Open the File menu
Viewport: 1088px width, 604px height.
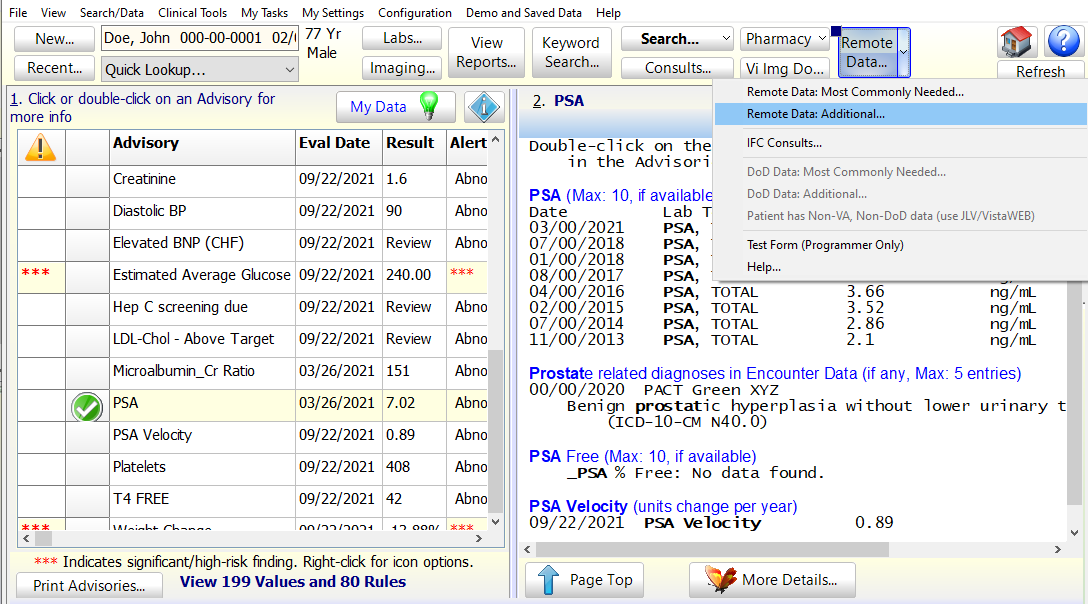click(18, 12)
